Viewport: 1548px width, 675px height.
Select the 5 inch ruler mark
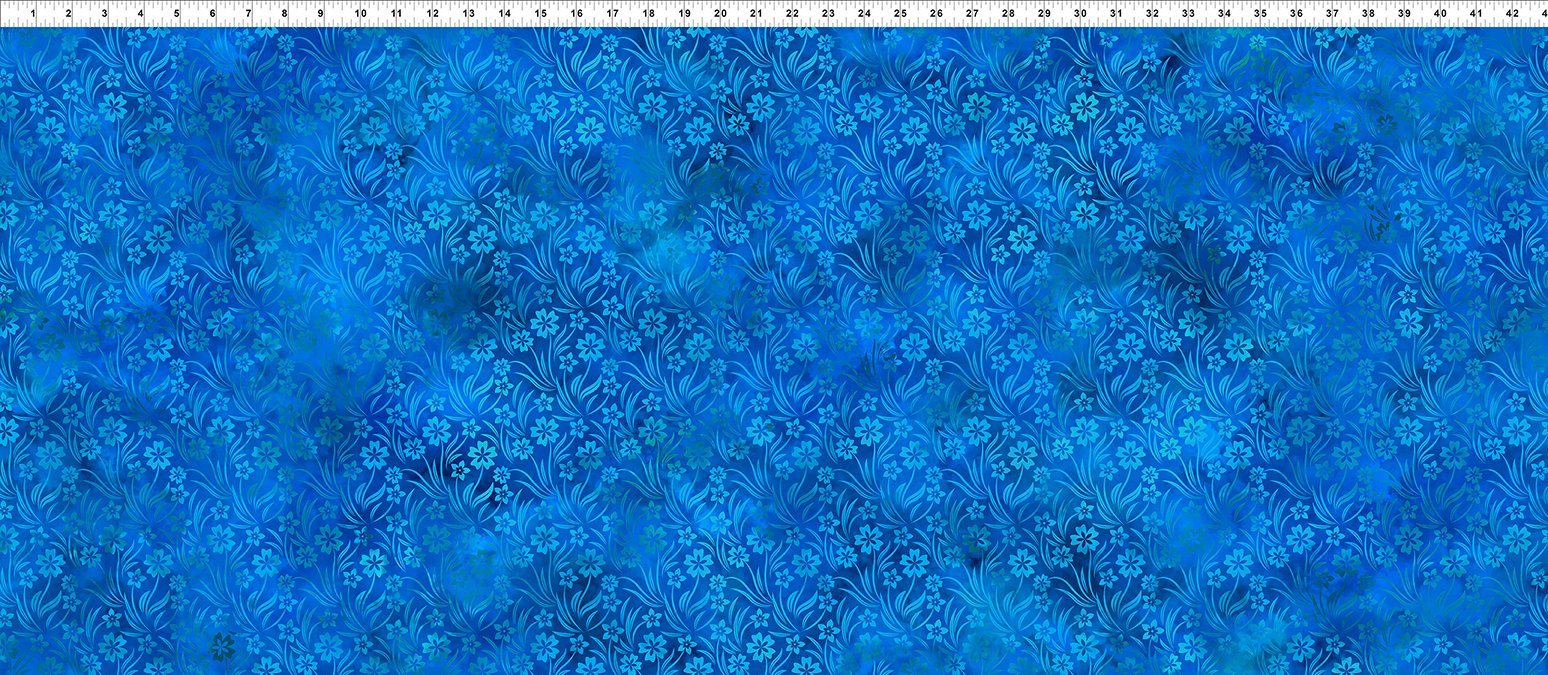[x=177, y=14]
